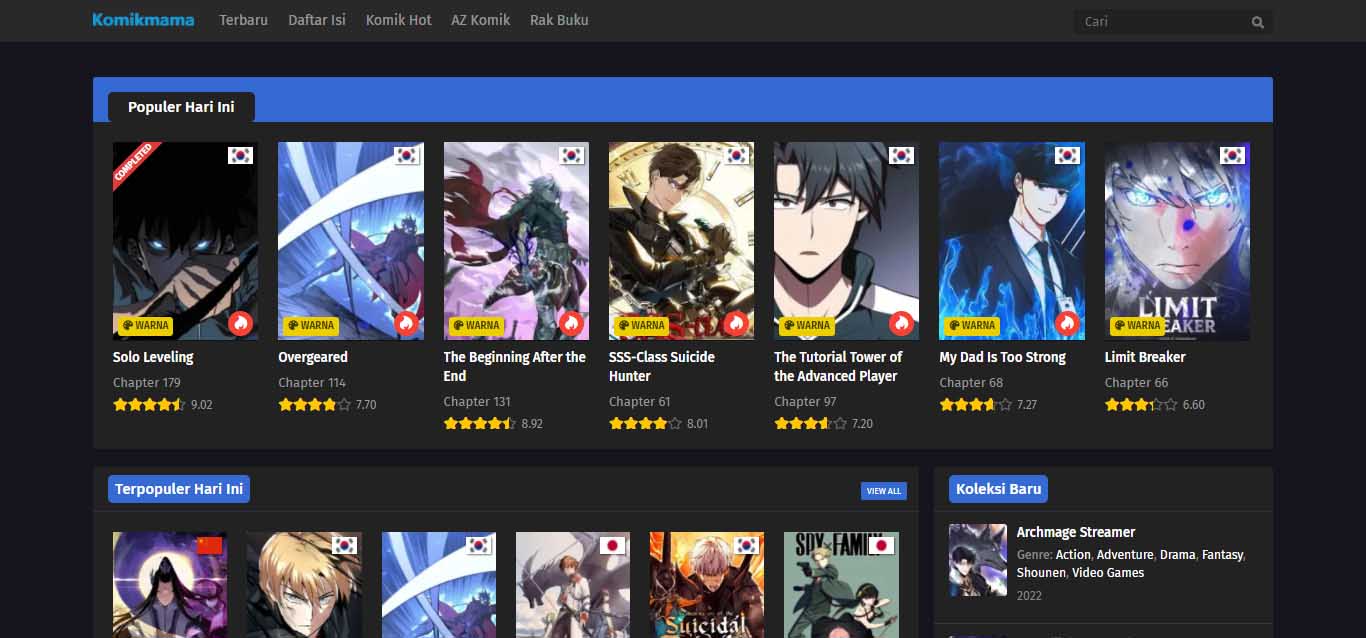Screen dimensions: 1366x638
Task: Click the fire icon on My Dad Is Too Strong
Action: pos(1066,325)
